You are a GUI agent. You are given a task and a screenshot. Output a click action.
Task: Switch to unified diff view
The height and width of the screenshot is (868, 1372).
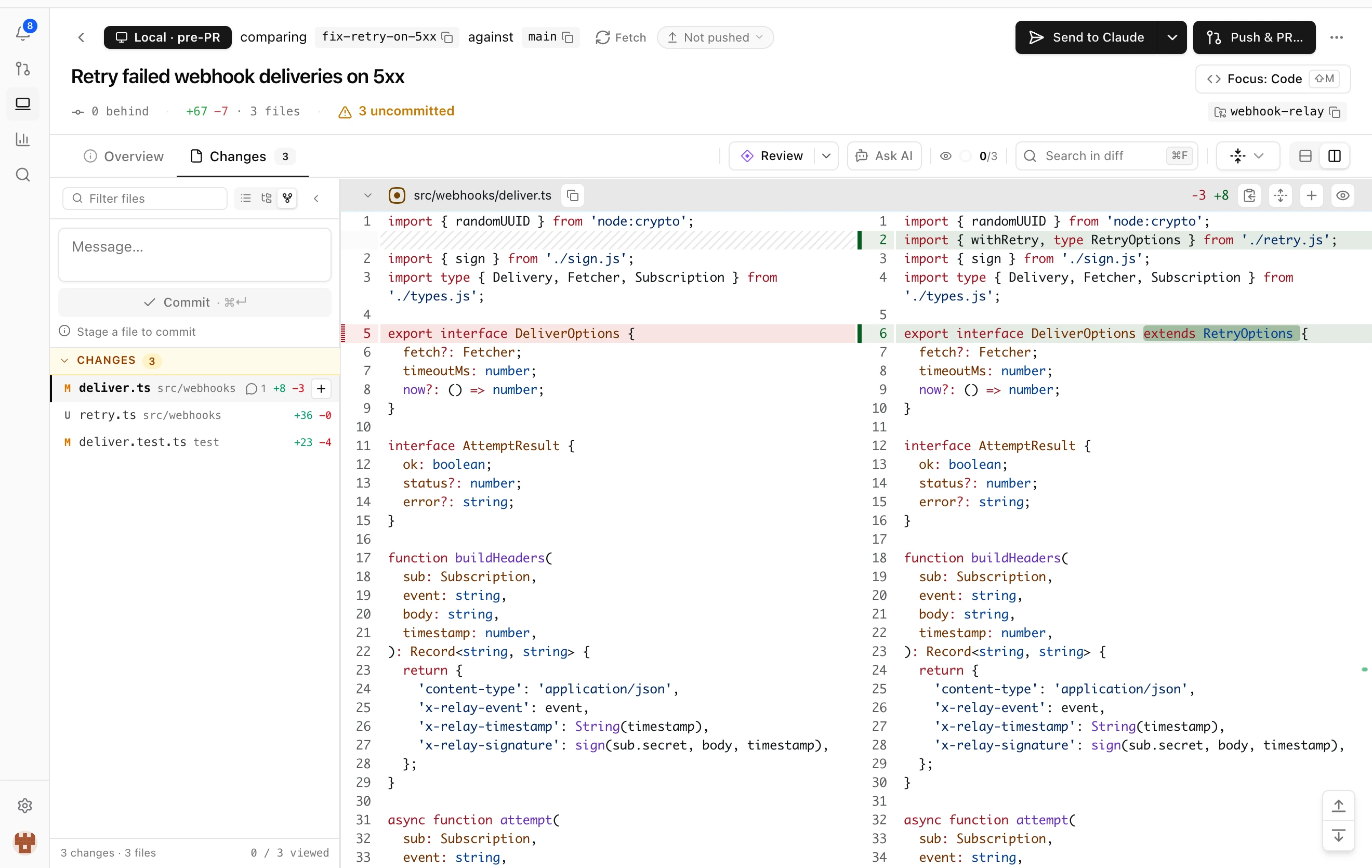(1305, 156)
